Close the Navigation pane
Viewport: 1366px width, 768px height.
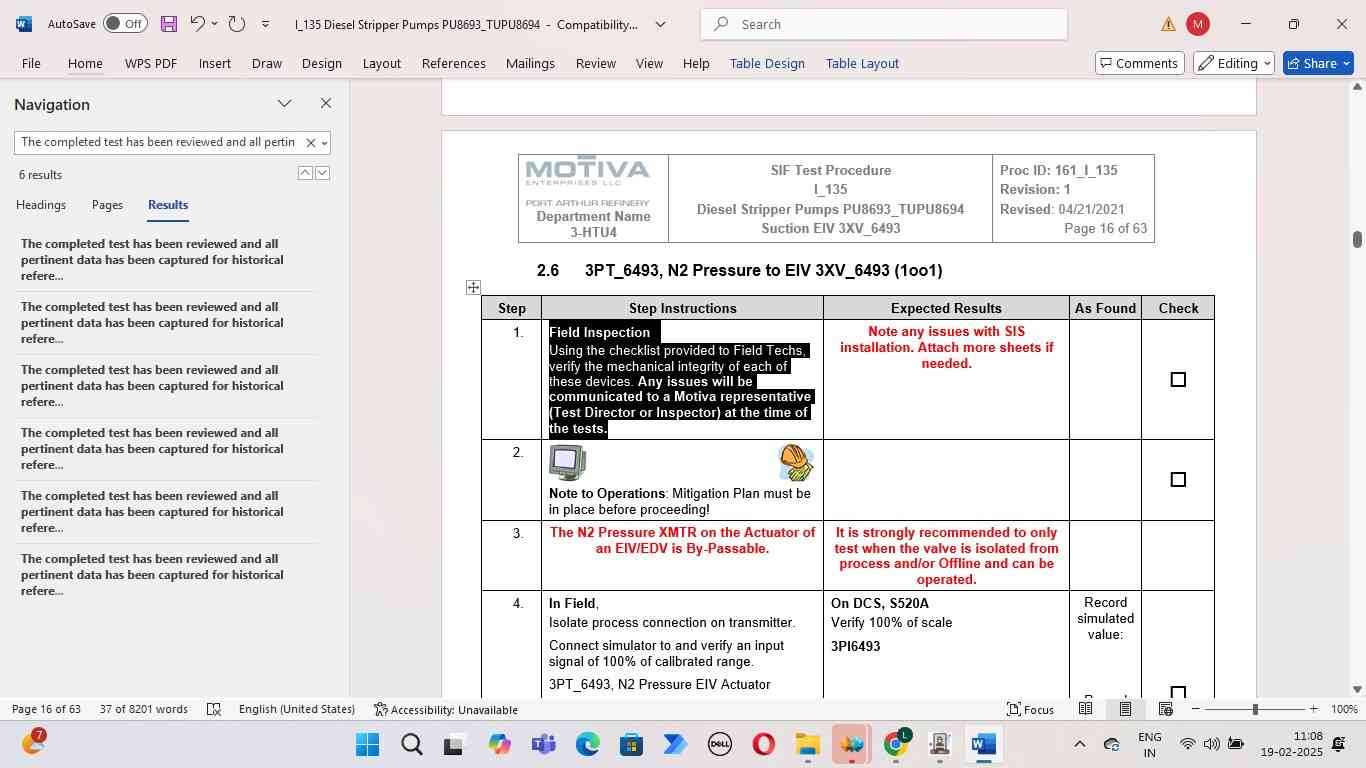pos(325,103)
